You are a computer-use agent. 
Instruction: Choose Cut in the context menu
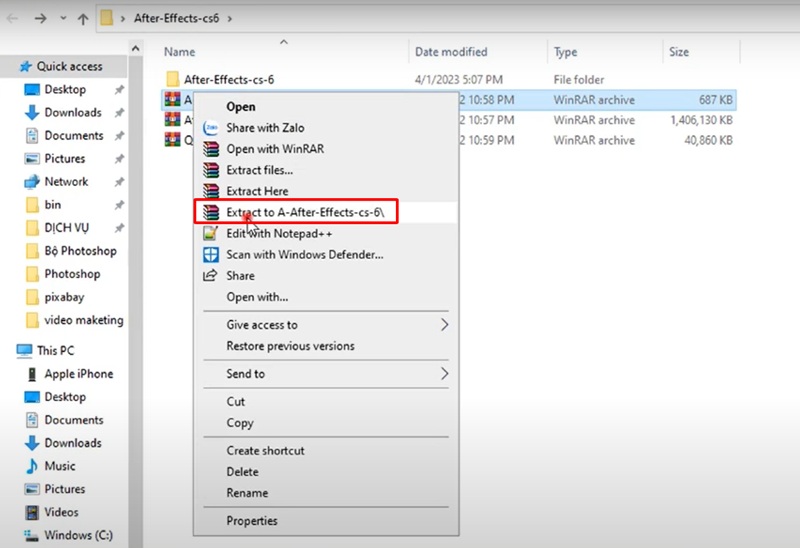tap(236, 402)
